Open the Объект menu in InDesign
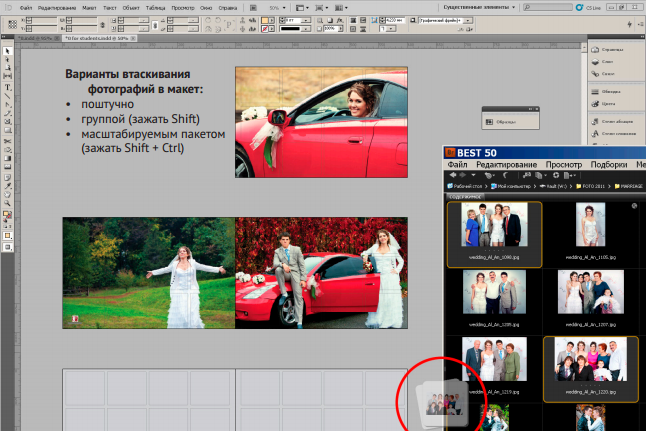Screen dimensions: 646x431 pyautogui.click(x=131, y=8)
